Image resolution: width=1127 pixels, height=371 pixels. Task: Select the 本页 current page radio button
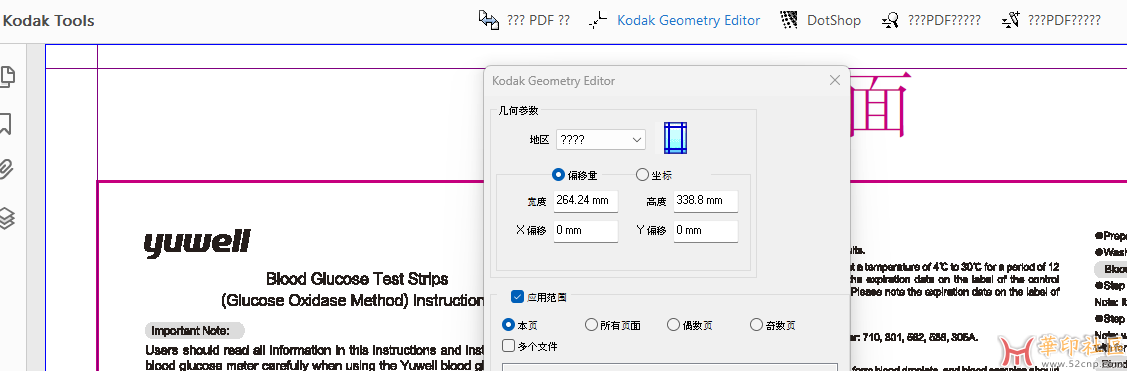coord(509,325)
